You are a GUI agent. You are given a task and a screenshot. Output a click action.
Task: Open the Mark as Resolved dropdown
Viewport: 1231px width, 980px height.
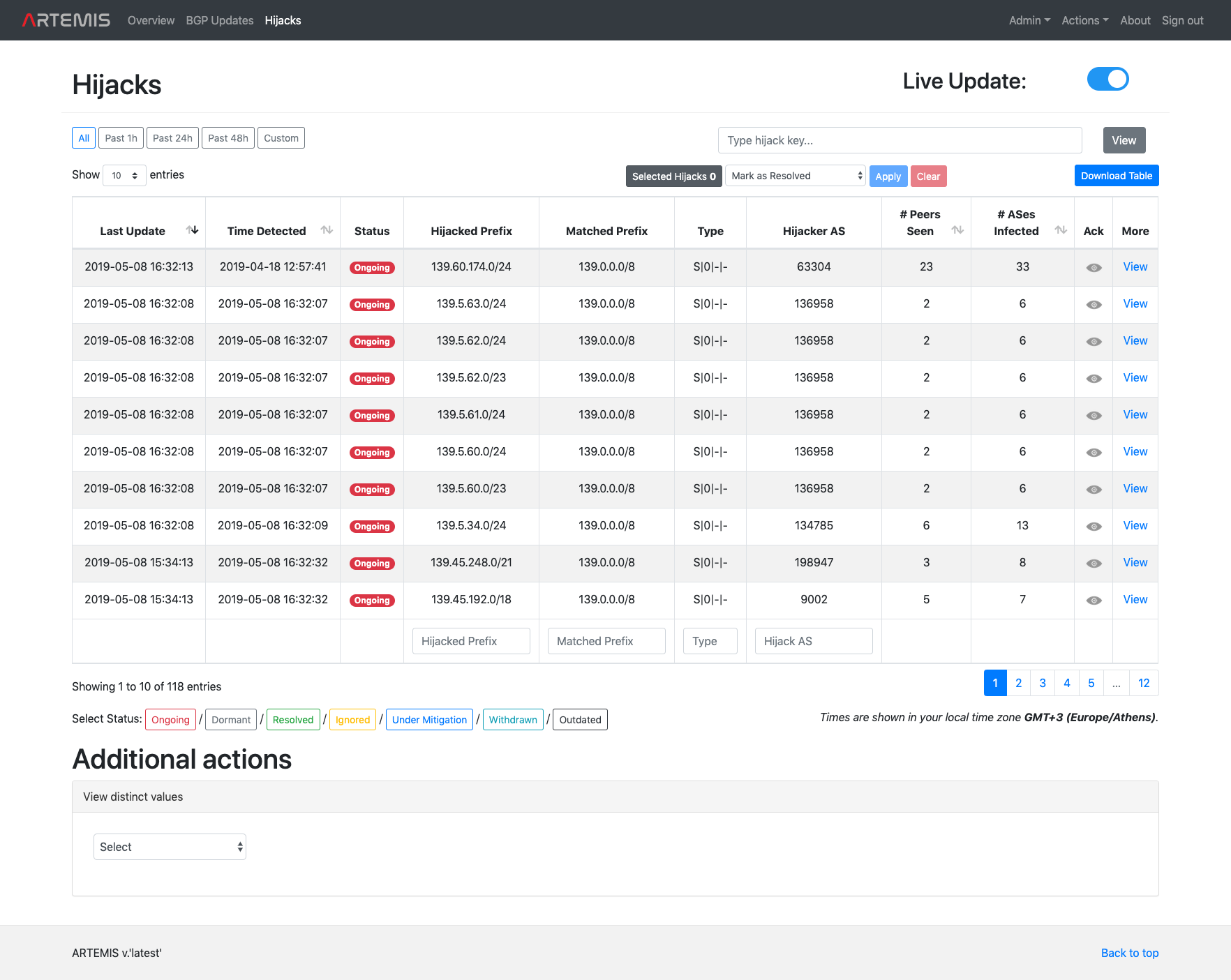click(795, 176)
